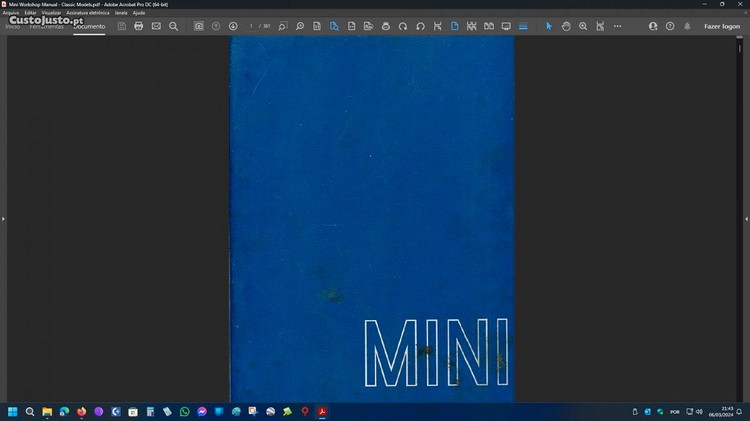The width and height of the screenshot is (750, 421).
Task: Click the marquee zoom magnifier icon
Action: 583,26
